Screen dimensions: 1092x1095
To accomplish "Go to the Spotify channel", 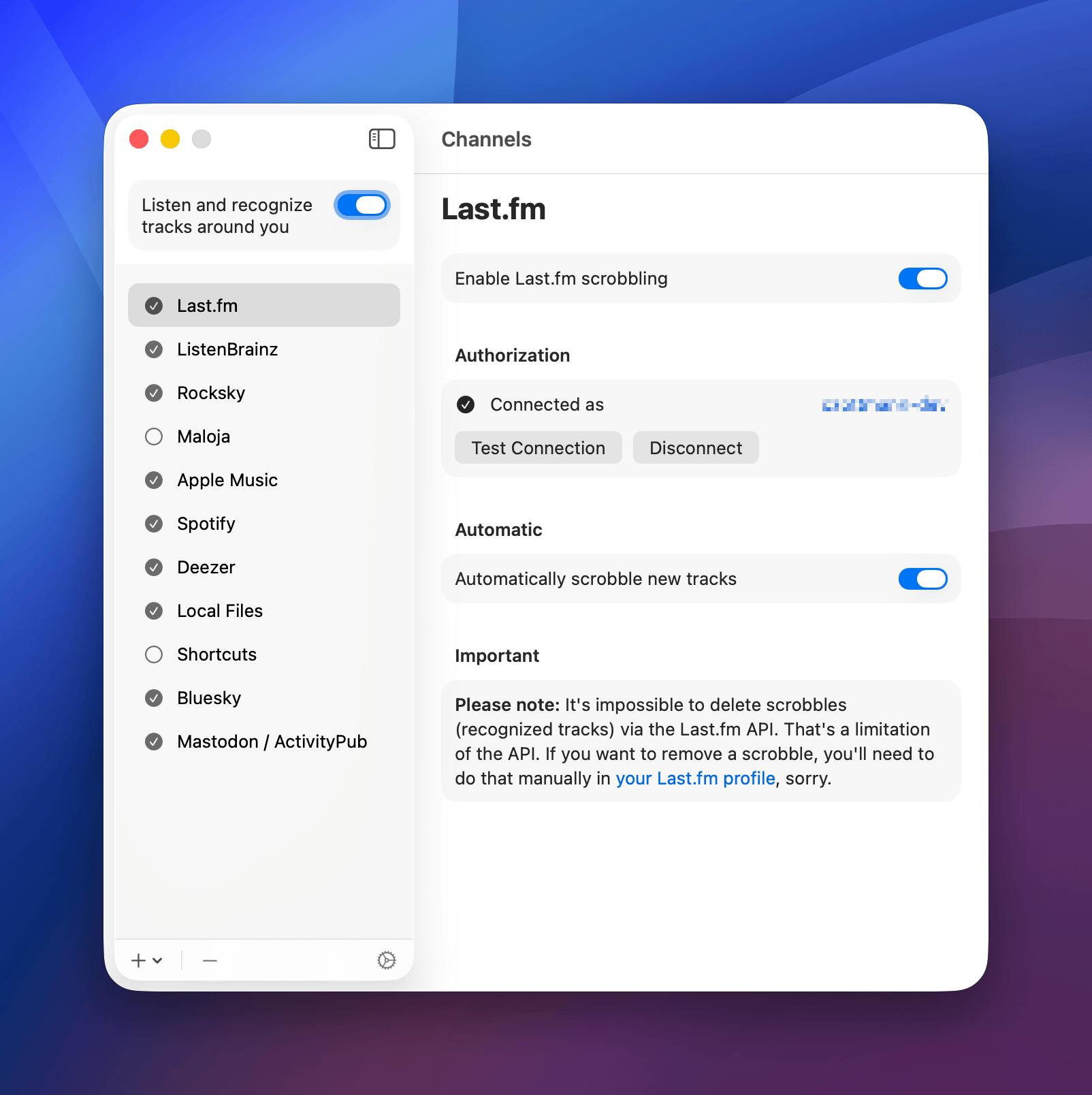I will [264, 524].
